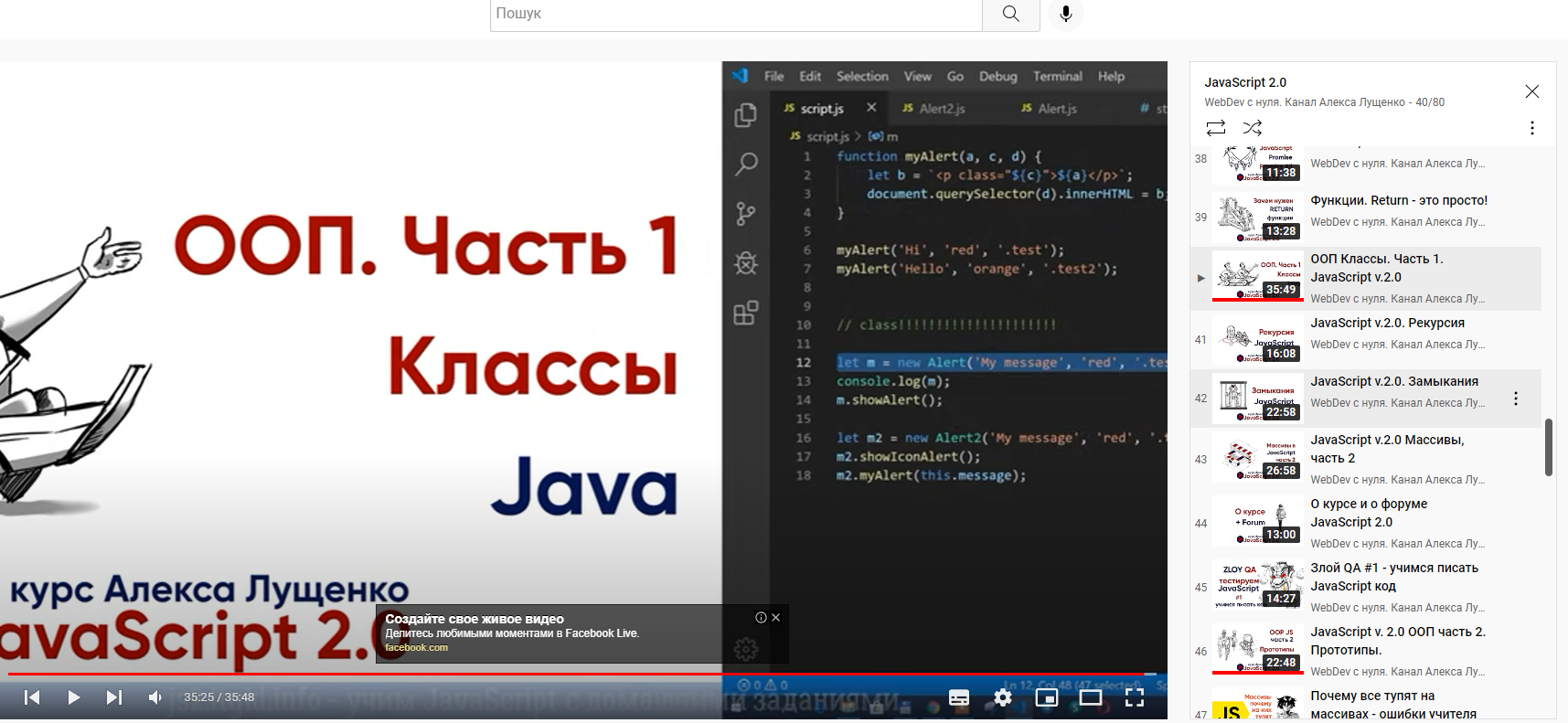Click VS Code Search icon in video

click(x=746, y=165)
